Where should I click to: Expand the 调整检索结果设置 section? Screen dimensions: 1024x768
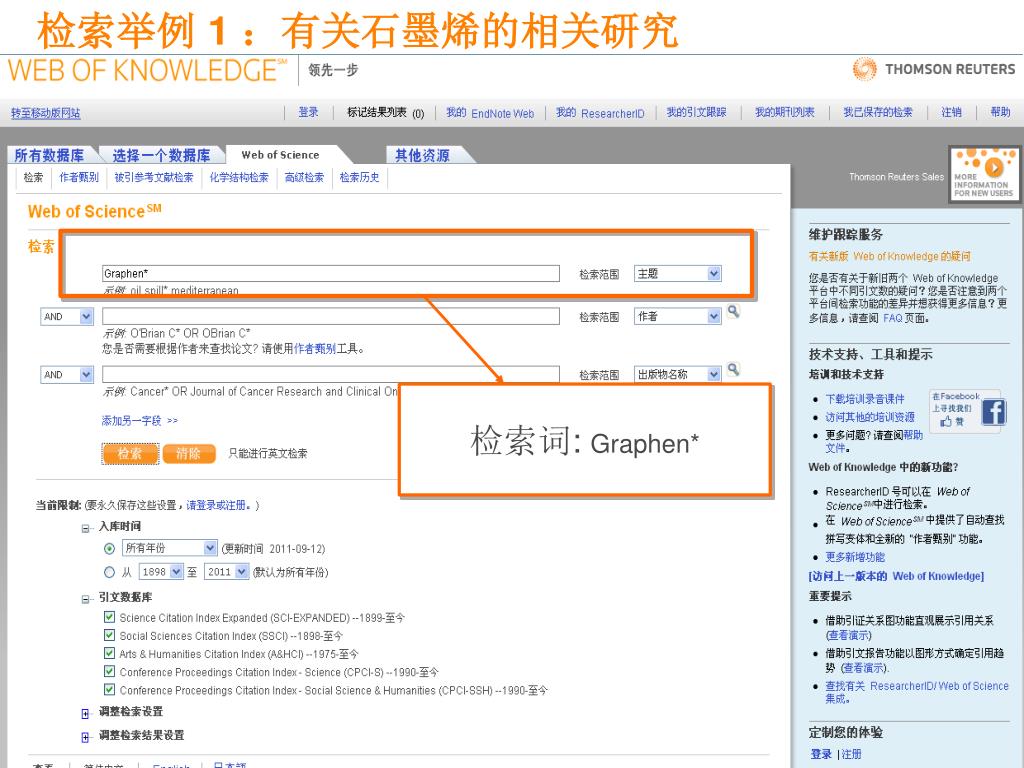click(x=86, y=737)
